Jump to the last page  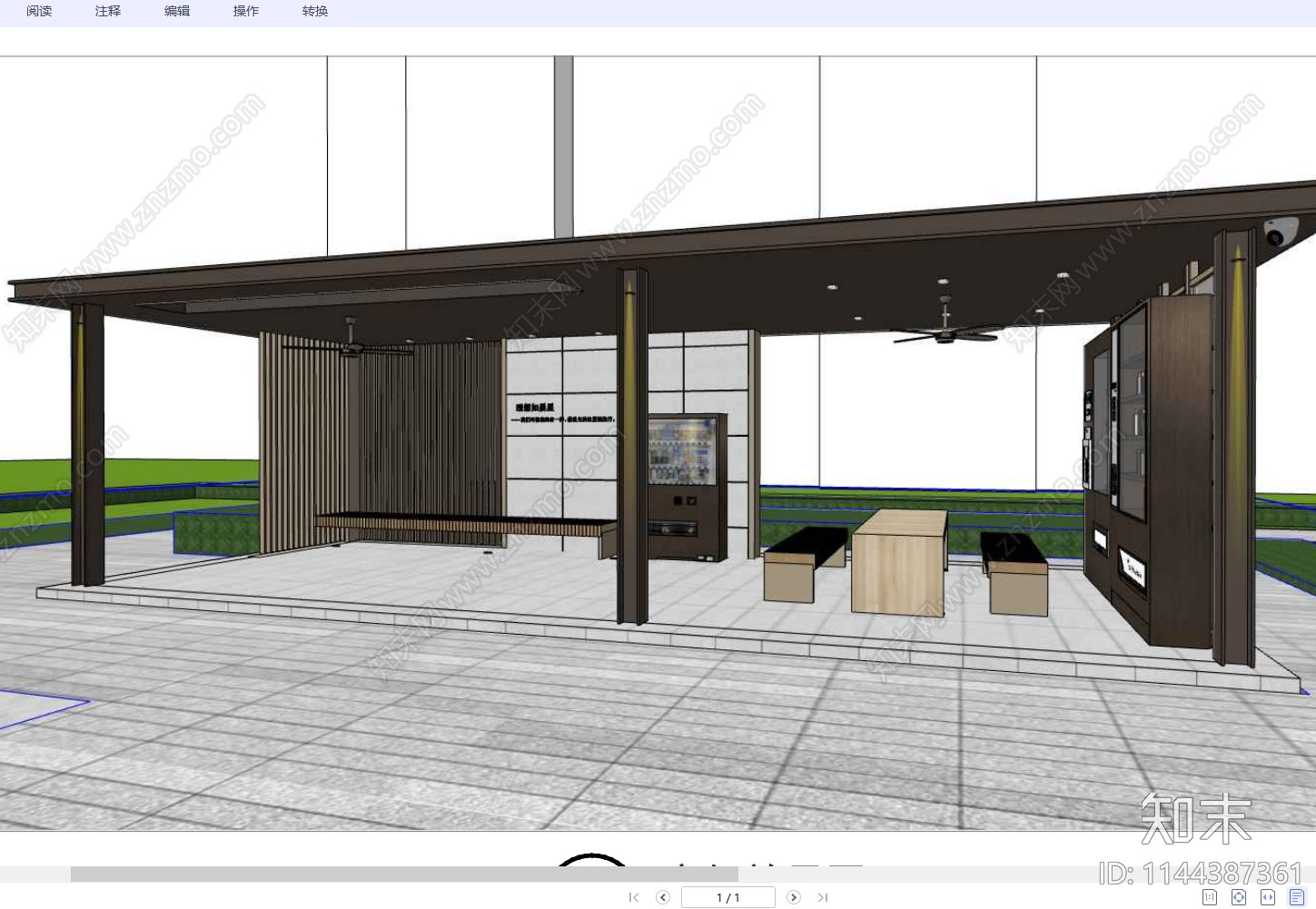coord(823,897)
